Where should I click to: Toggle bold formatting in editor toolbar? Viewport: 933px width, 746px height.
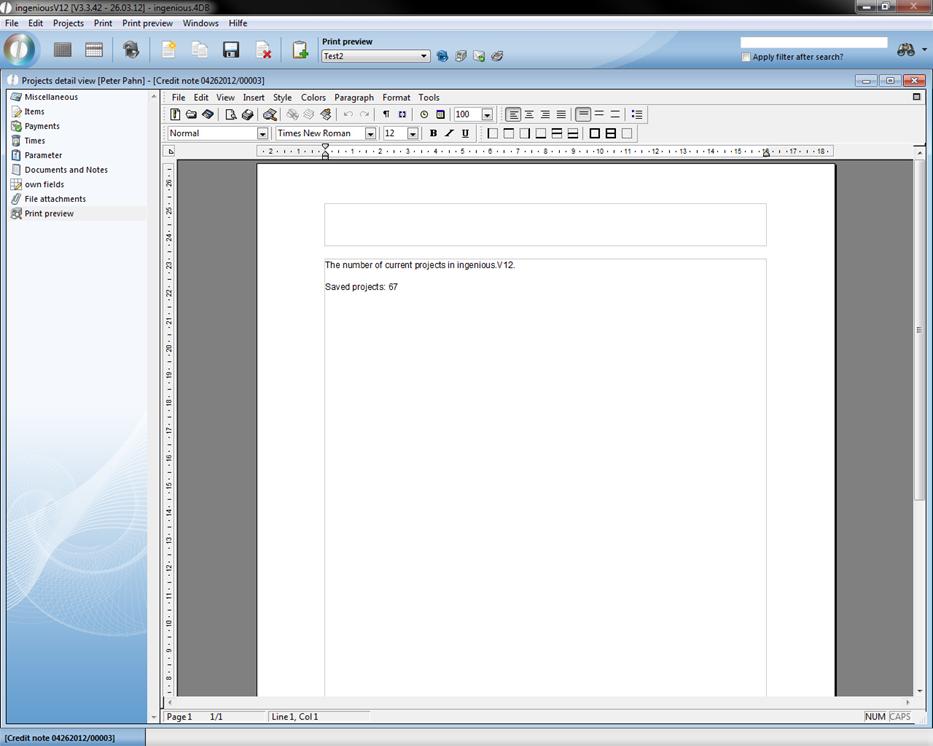(x=433, y=133)
